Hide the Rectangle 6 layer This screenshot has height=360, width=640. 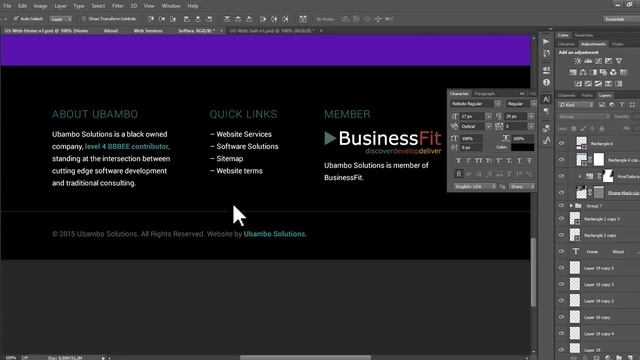coord(562,143)
